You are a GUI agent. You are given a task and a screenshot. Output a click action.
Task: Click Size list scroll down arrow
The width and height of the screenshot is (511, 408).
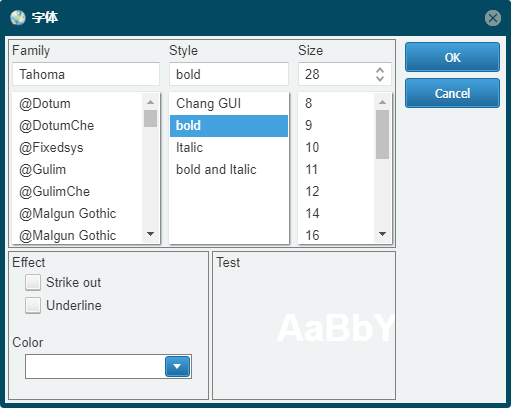[x=382, y=234]
